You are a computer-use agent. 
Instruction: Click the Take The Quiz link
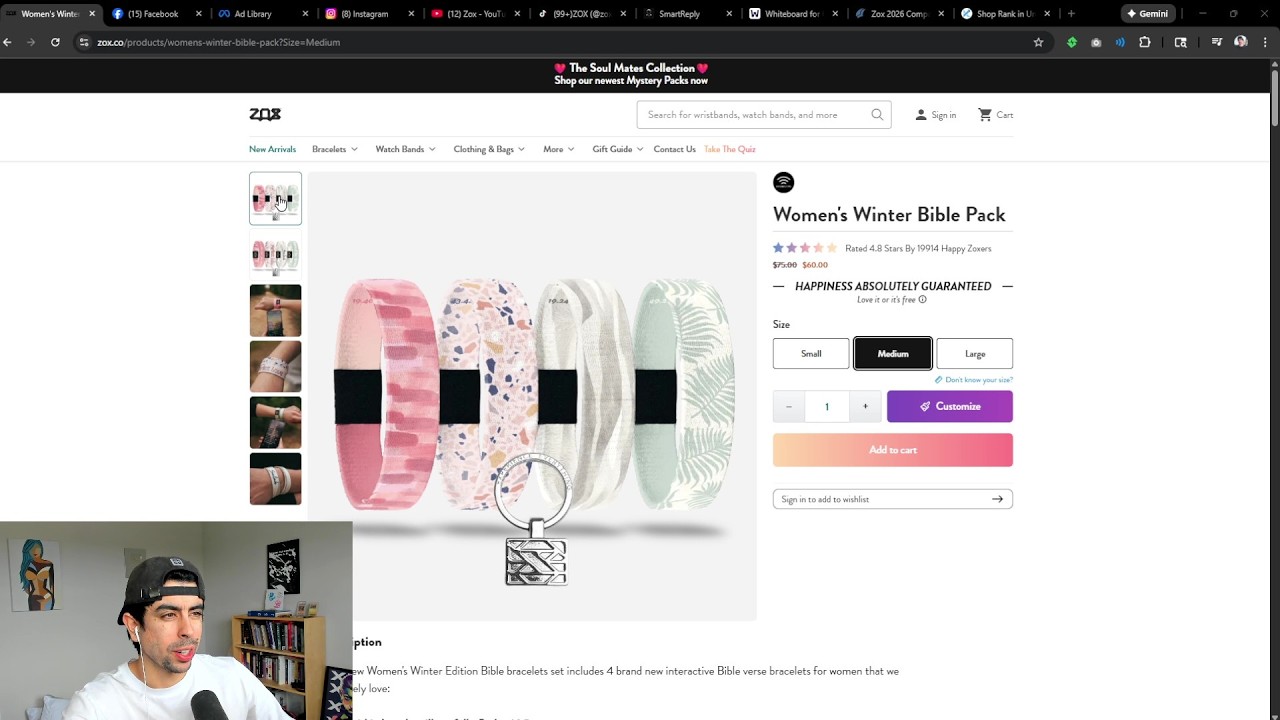[x=730, y=149]
